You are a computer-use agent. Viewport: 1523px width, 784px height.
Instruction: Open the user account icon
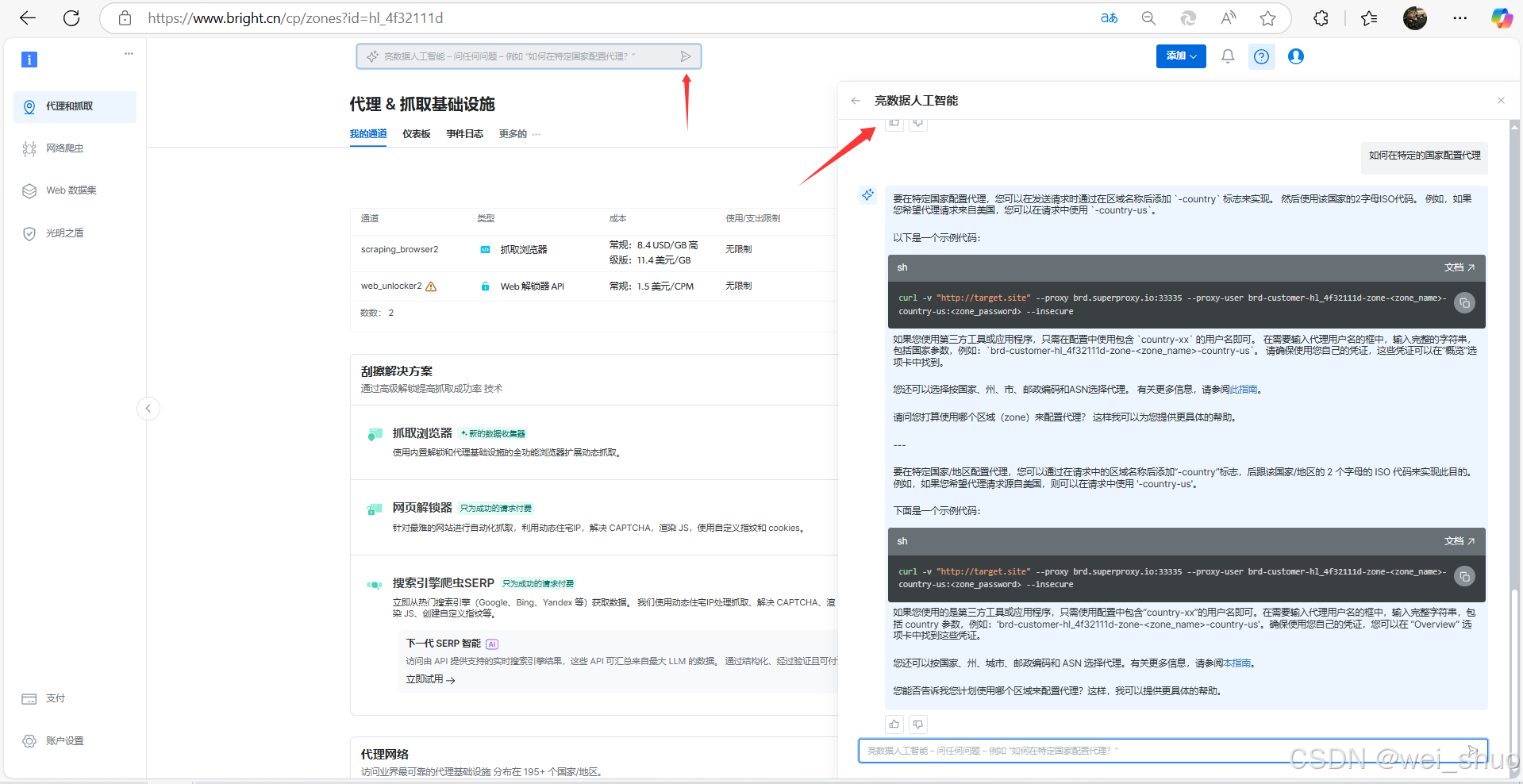pos(1296,56)
